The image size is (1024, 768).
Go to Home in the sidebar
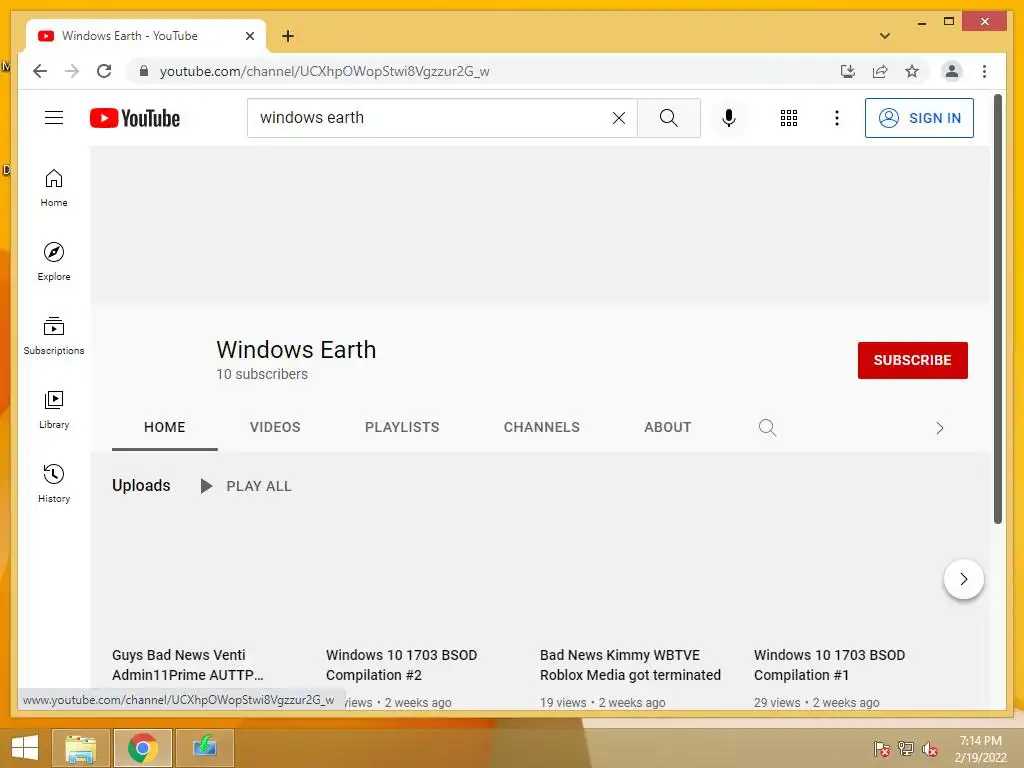pos(54,189)
